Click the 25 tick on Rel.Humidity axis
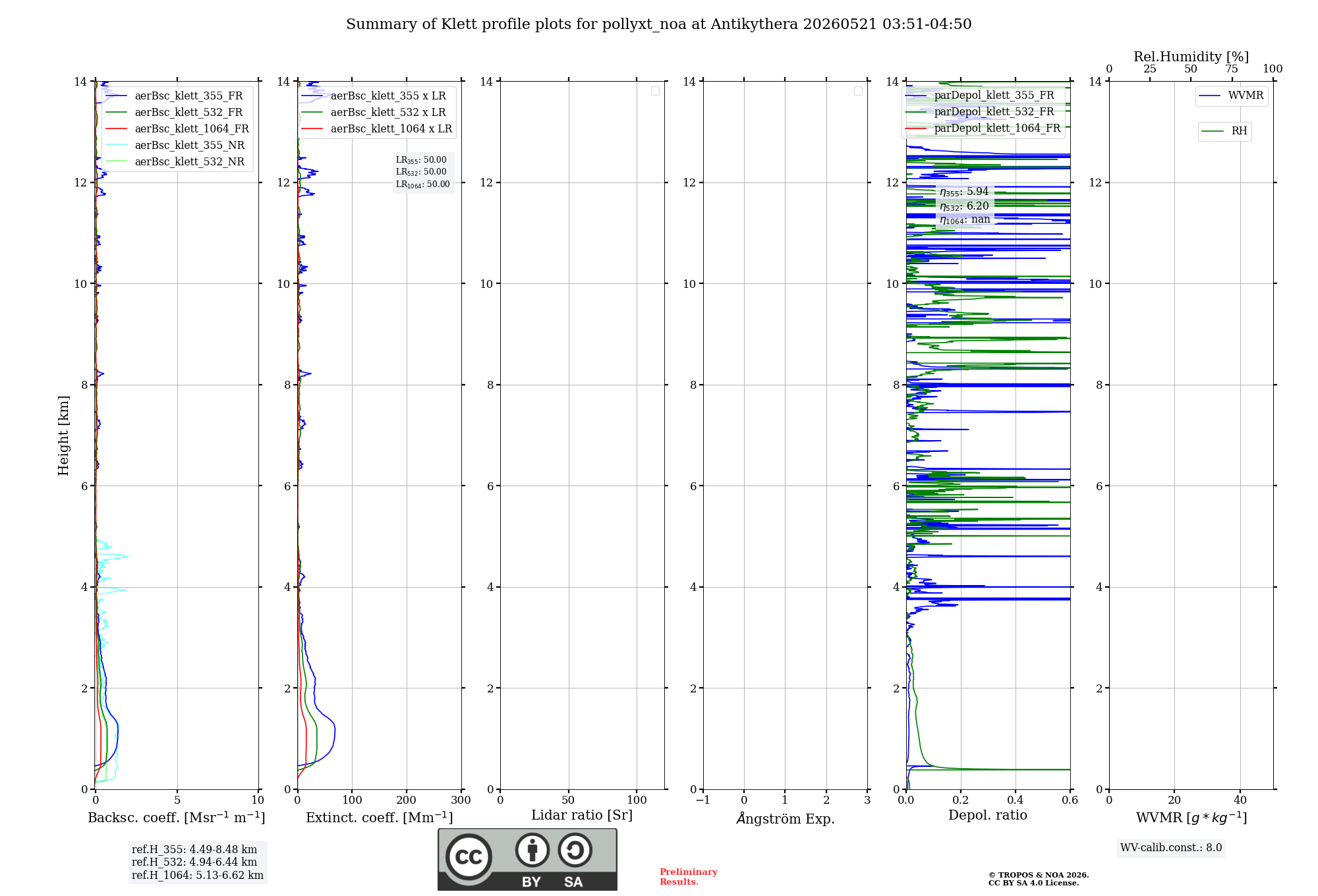The height and width of the screenshot is (896, 1318). pos(1150,69)
